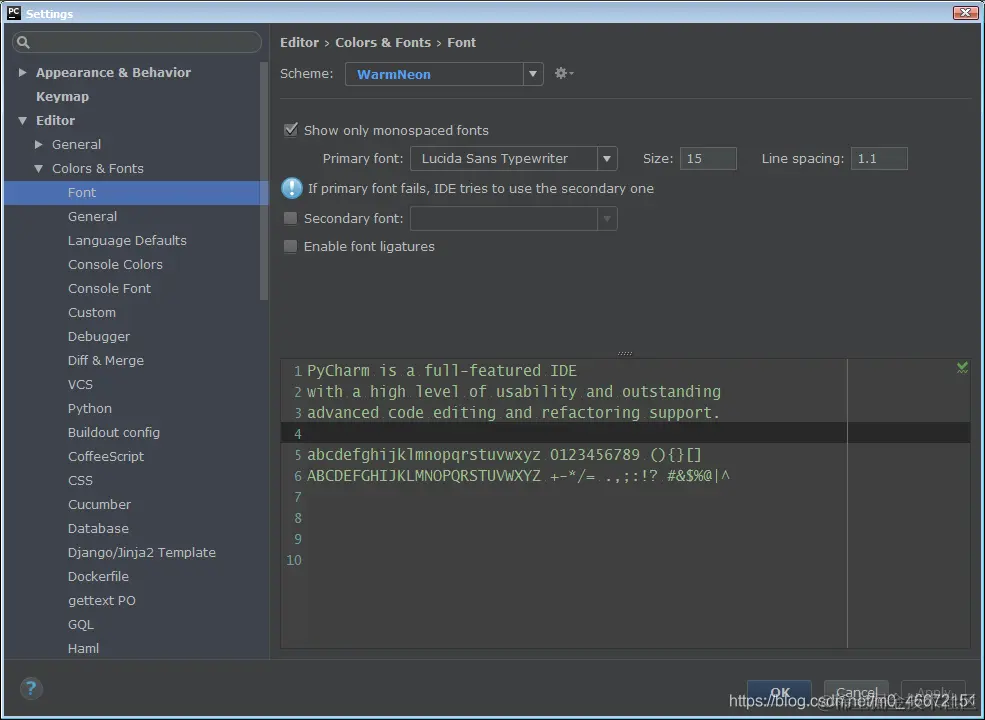
Task: Click the Apply button
Action: point(933,692)
